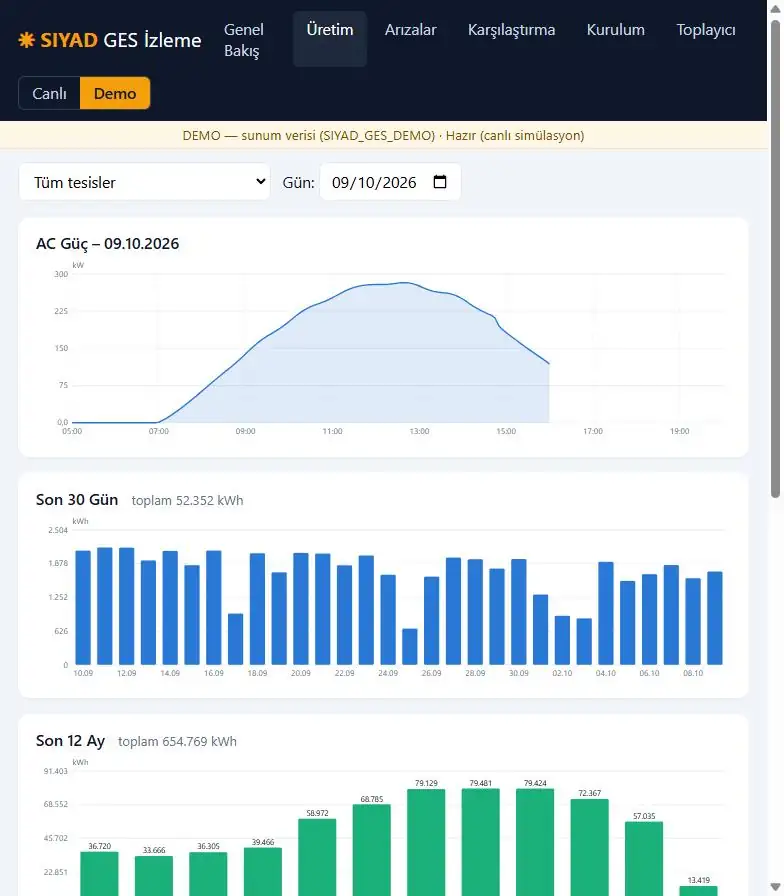
Task: Click the Son 30 Gün heading
Action: pyautogui.click(x=77, y=499)
